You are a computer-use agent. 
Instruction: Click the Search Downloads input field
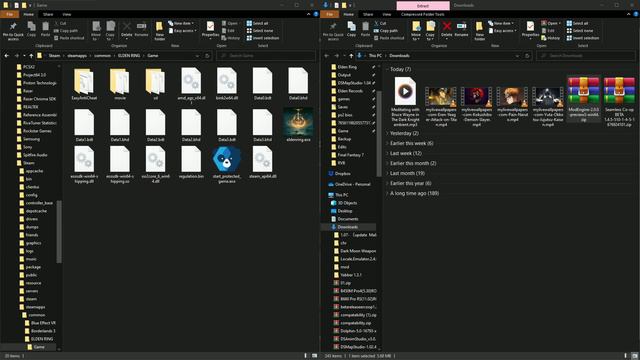tap(587, 56)
